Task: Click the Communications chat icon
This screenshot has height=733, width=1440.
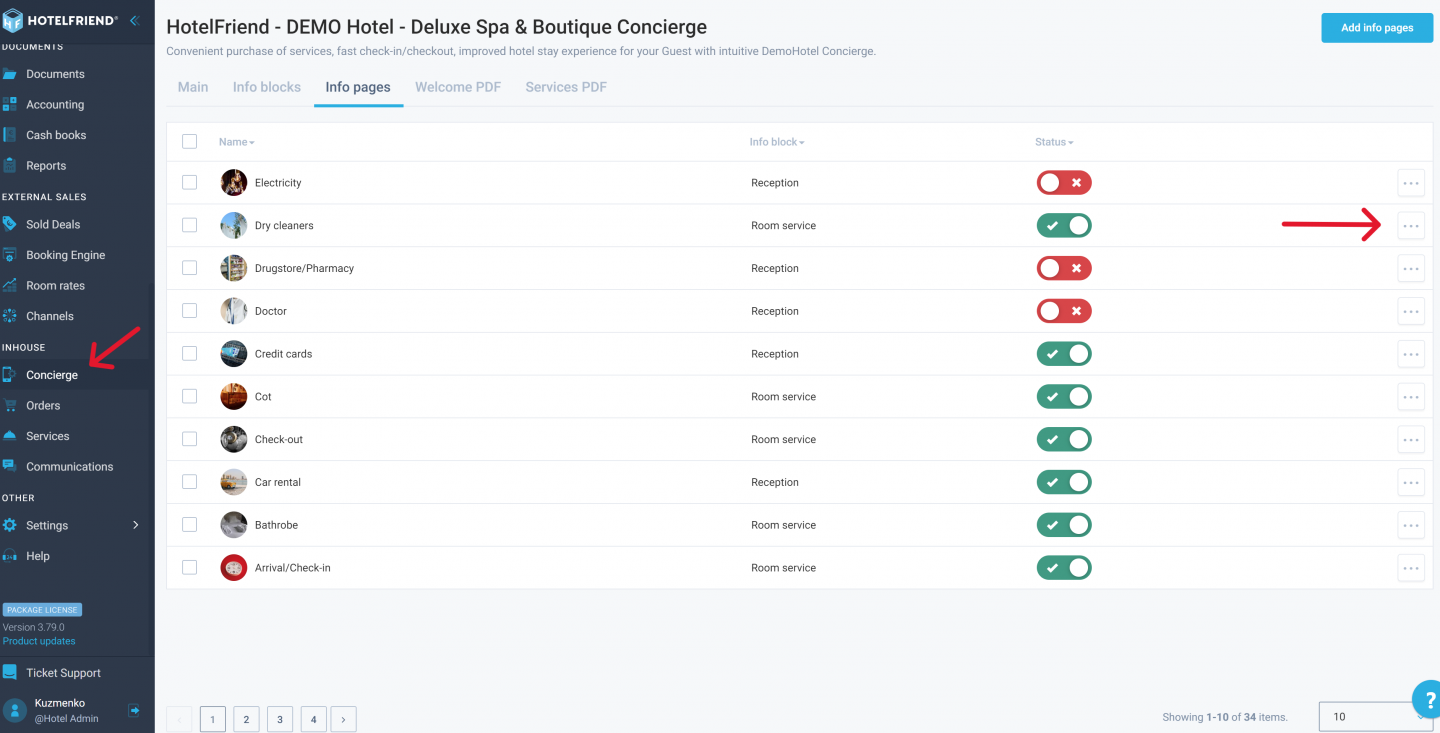Action: click(10, 466)
